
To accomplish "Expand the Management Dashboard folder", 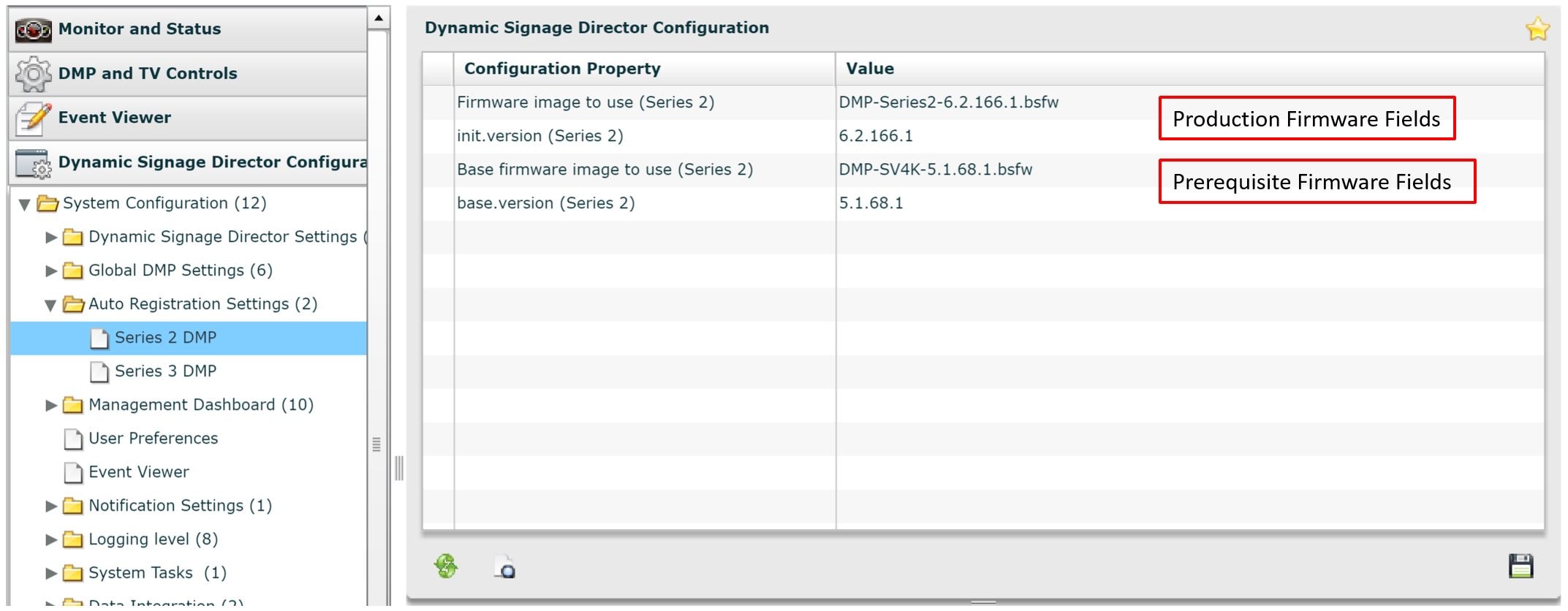I will point(51,406).
